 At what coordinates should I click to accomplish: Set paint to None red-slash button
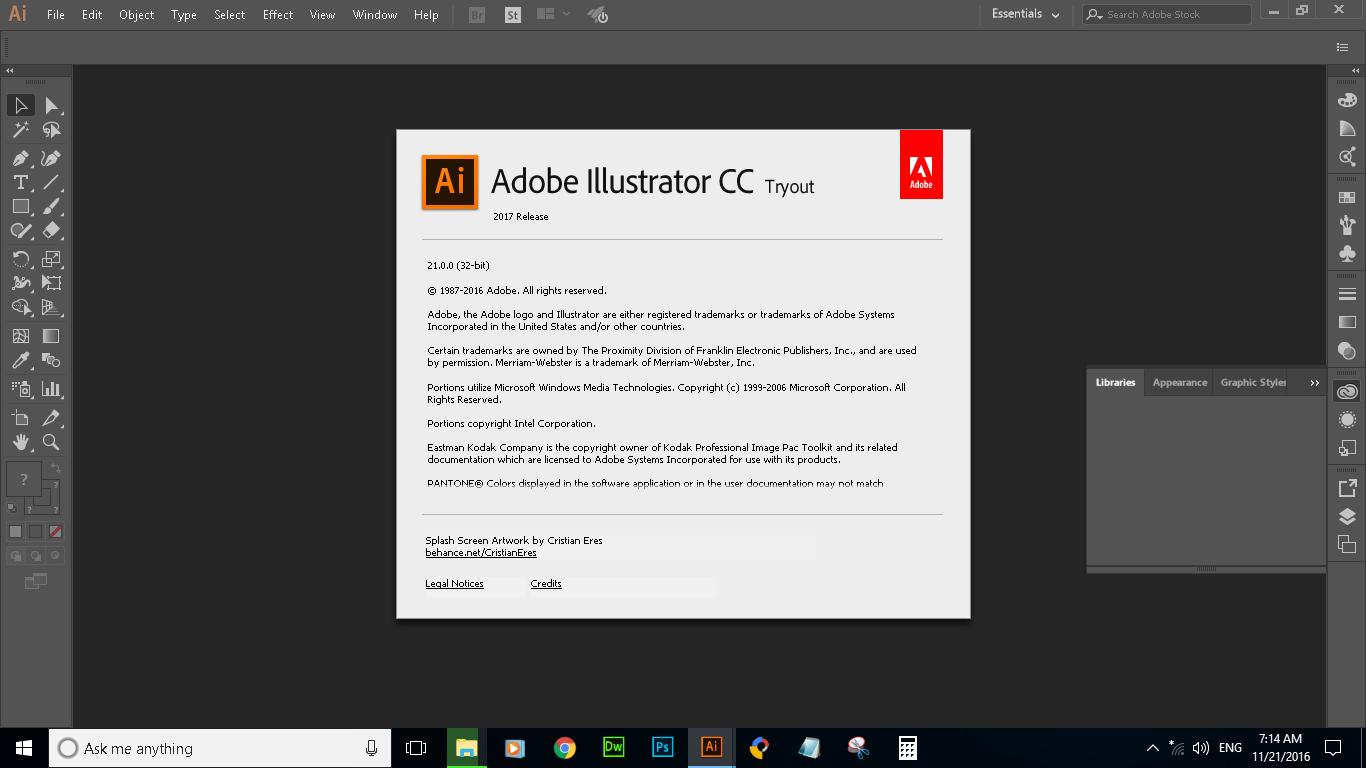[x=55, y=532]
